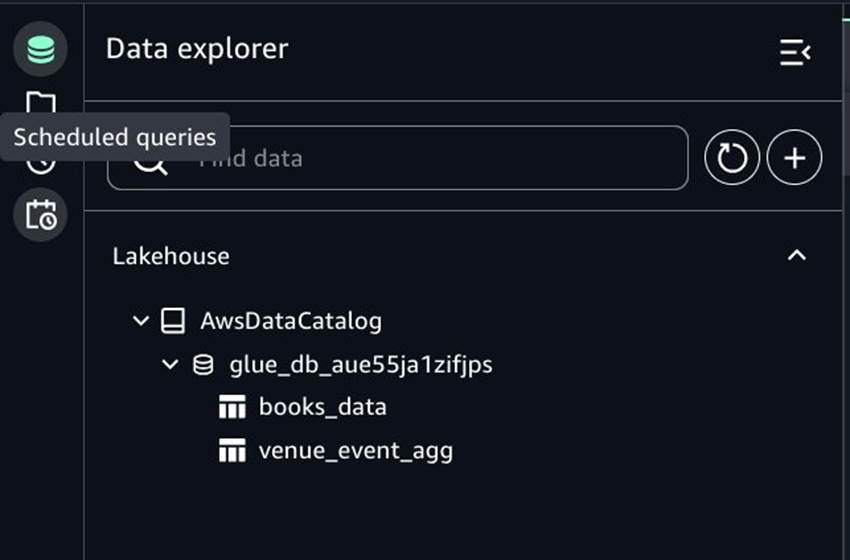The height and width of the screenshot is (560, 850).
Task: Click the folder icon in left sidebar
Action: point(40,101)
